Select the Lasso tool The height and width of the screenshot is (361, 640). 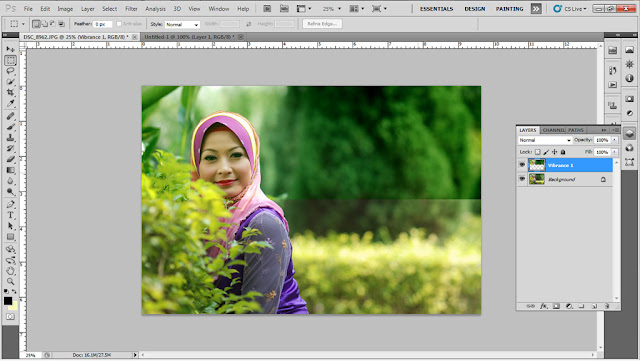tap(11, 71)
